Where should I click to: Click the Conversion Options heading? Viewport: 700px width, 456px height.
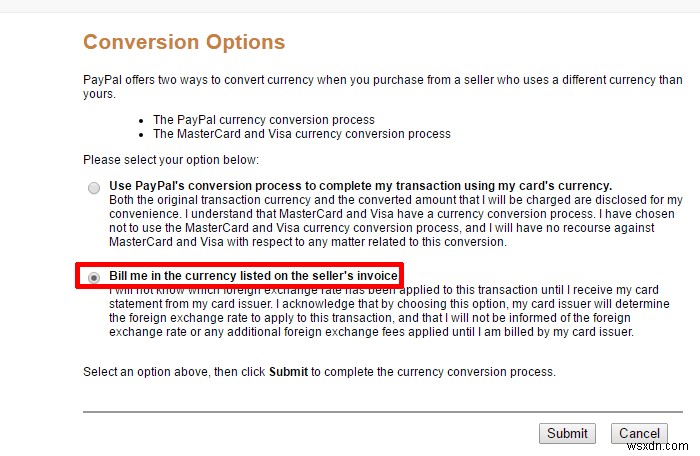(184, 42)
